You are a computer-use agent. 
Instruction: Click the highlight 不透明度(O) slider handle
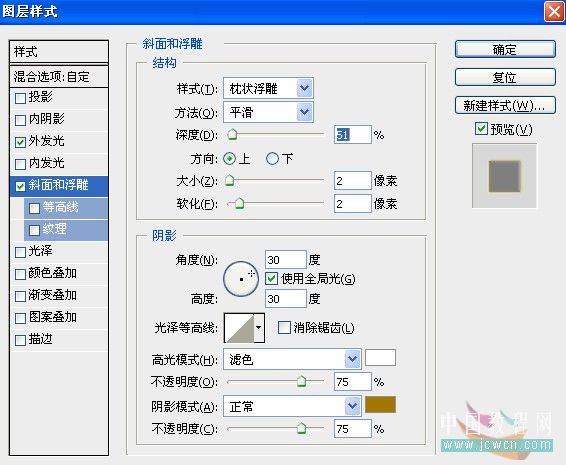(x=301, y=381)
